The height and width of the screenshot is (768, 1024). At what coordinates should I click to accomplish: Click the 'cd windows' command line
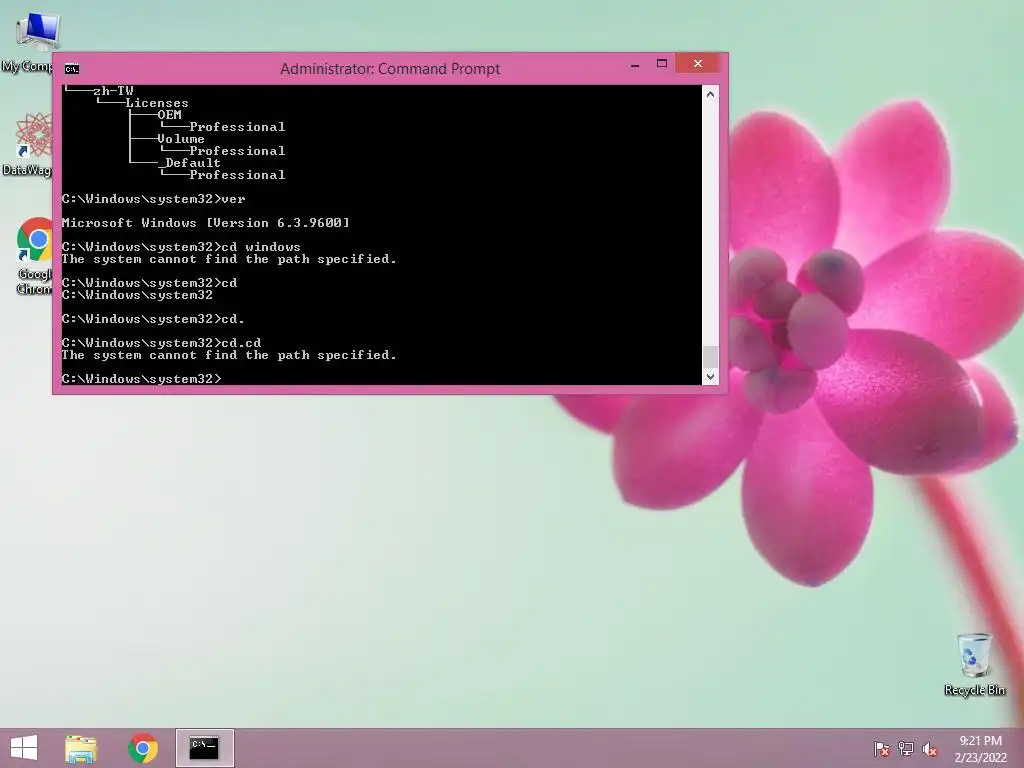pos(181,247)
